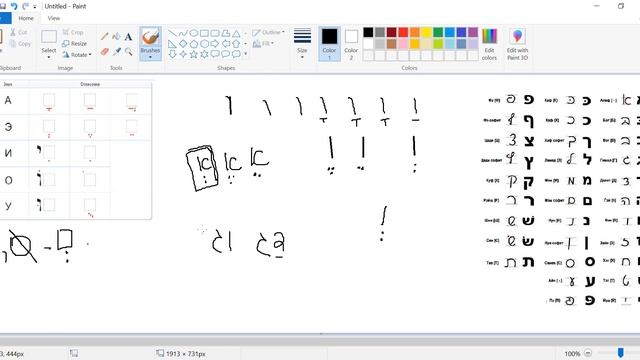Open the shape Fill dropdown
Screen dimensions: 640x360
[263, 43]
